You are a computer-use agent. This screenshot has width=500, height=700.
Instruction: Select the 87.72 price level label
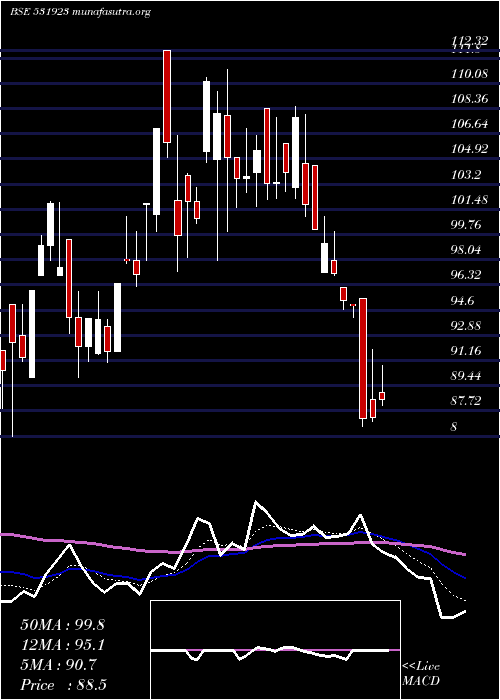(x=467, y=401)
